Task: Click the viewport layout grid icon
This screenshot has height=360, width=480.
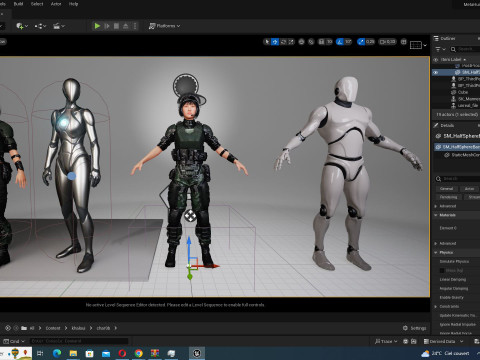Action: [x=404, y=42]
